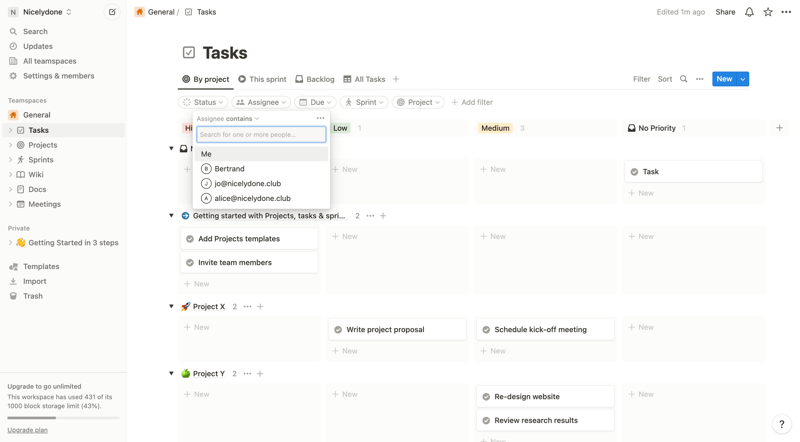
Task: Collapse the Project X group triangle
Action: click(171, 307)
